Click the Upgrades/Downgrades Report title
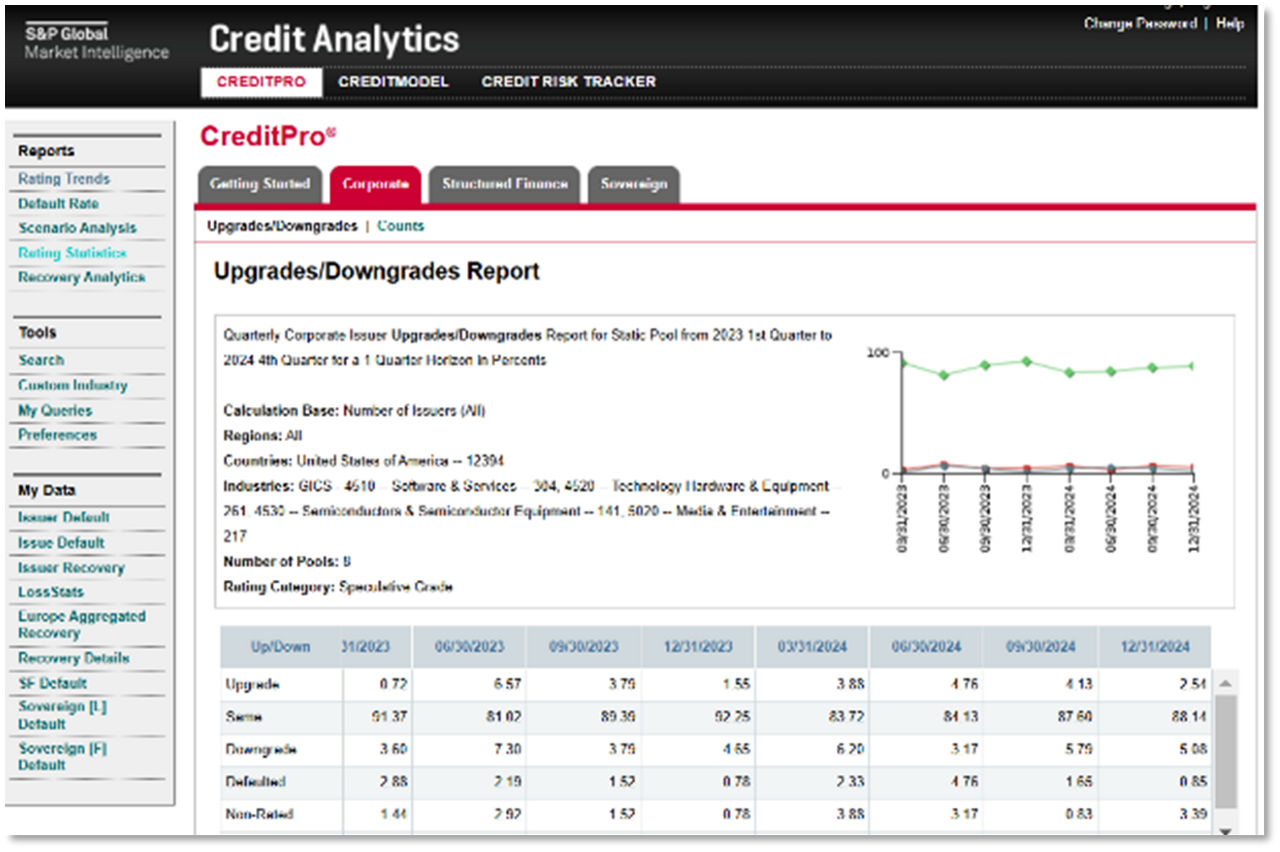Screen dimensions: 1280x852 [377, 271]
